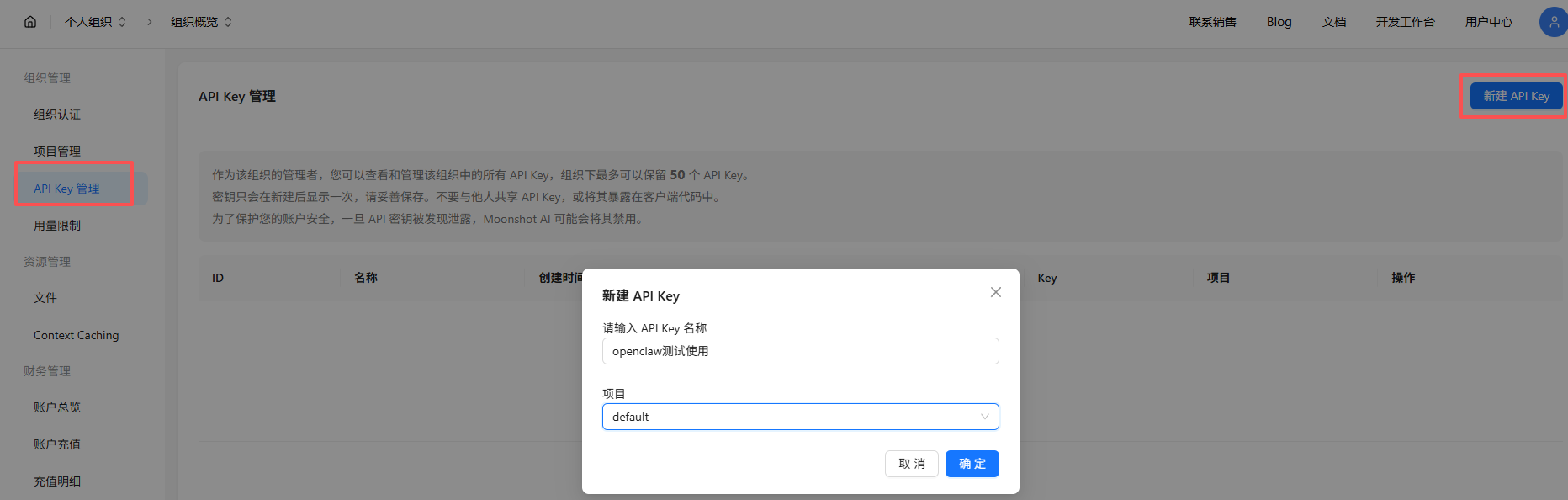Image resolution: width=1568 pixels, height=500 pixels.
Task: Click the API Key name input field
Action: pos(801,351)
